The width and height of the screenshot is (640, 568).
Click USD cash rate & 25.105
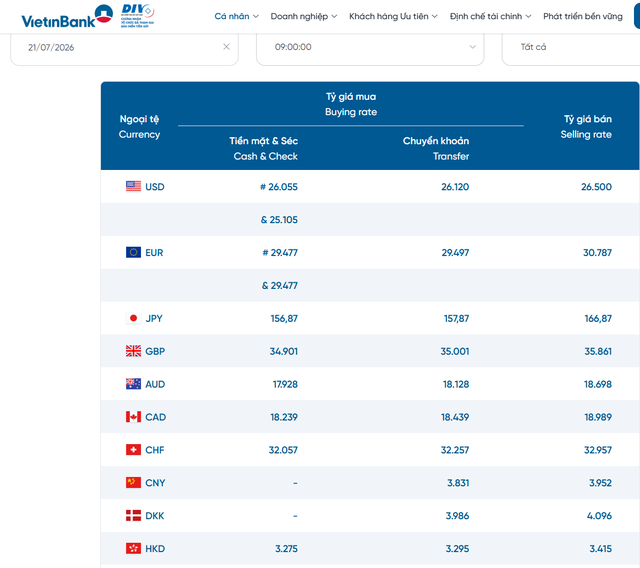coord(280,220)
